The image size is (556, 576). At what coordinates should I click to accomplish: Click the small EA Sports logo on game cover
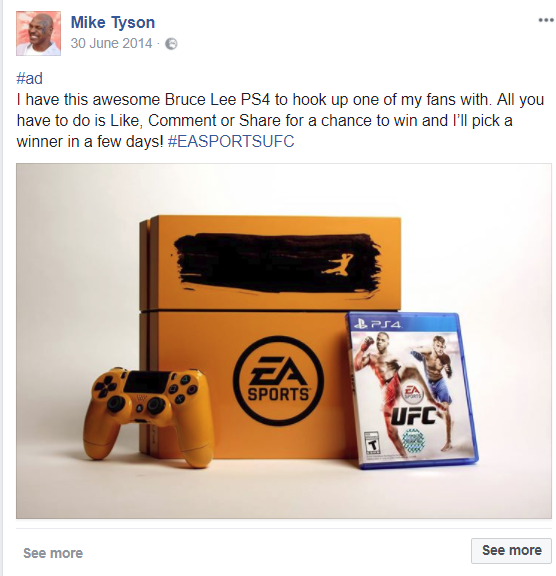[x=413, y=393]
